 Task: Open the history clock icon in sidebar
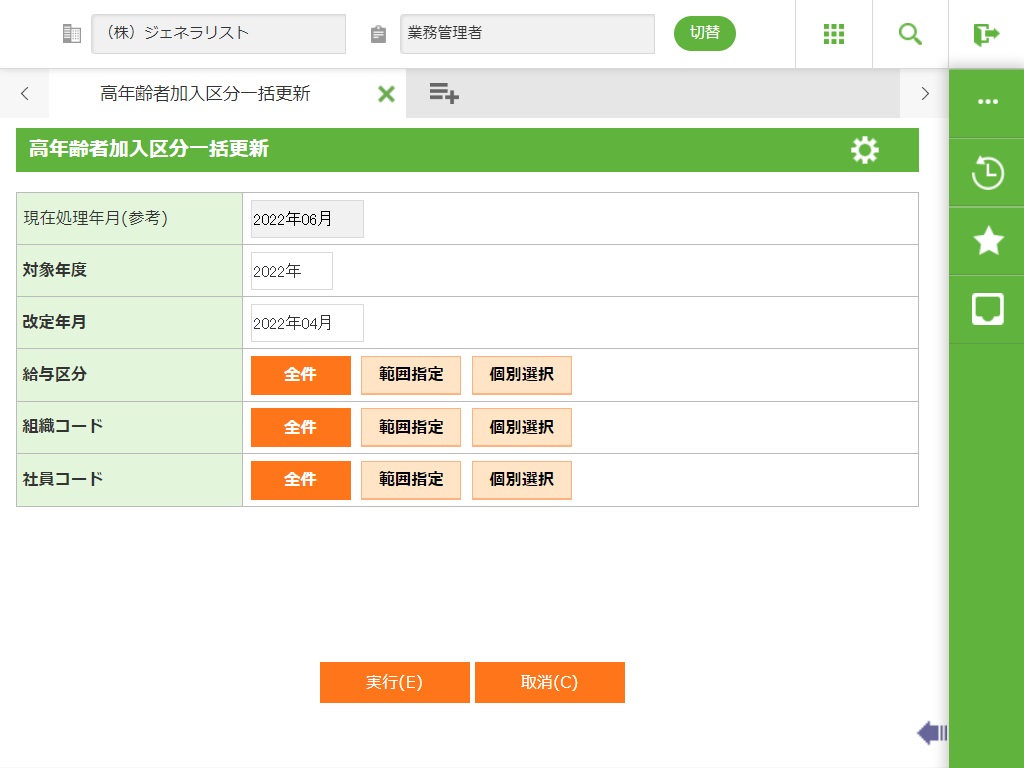tap(987, 173)
